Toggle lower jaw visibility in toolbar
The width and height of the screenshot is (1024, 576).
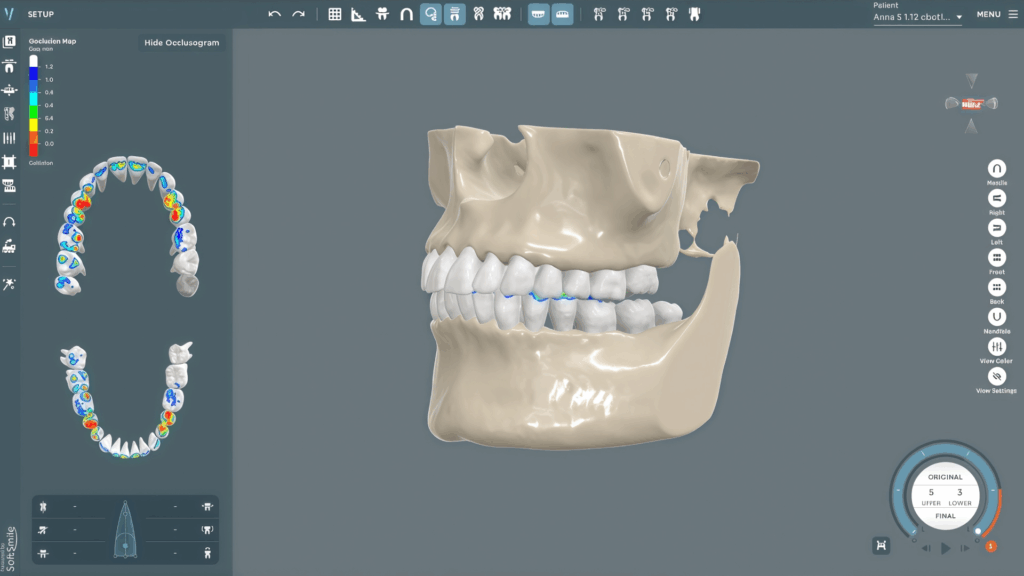tap(562, 14)
